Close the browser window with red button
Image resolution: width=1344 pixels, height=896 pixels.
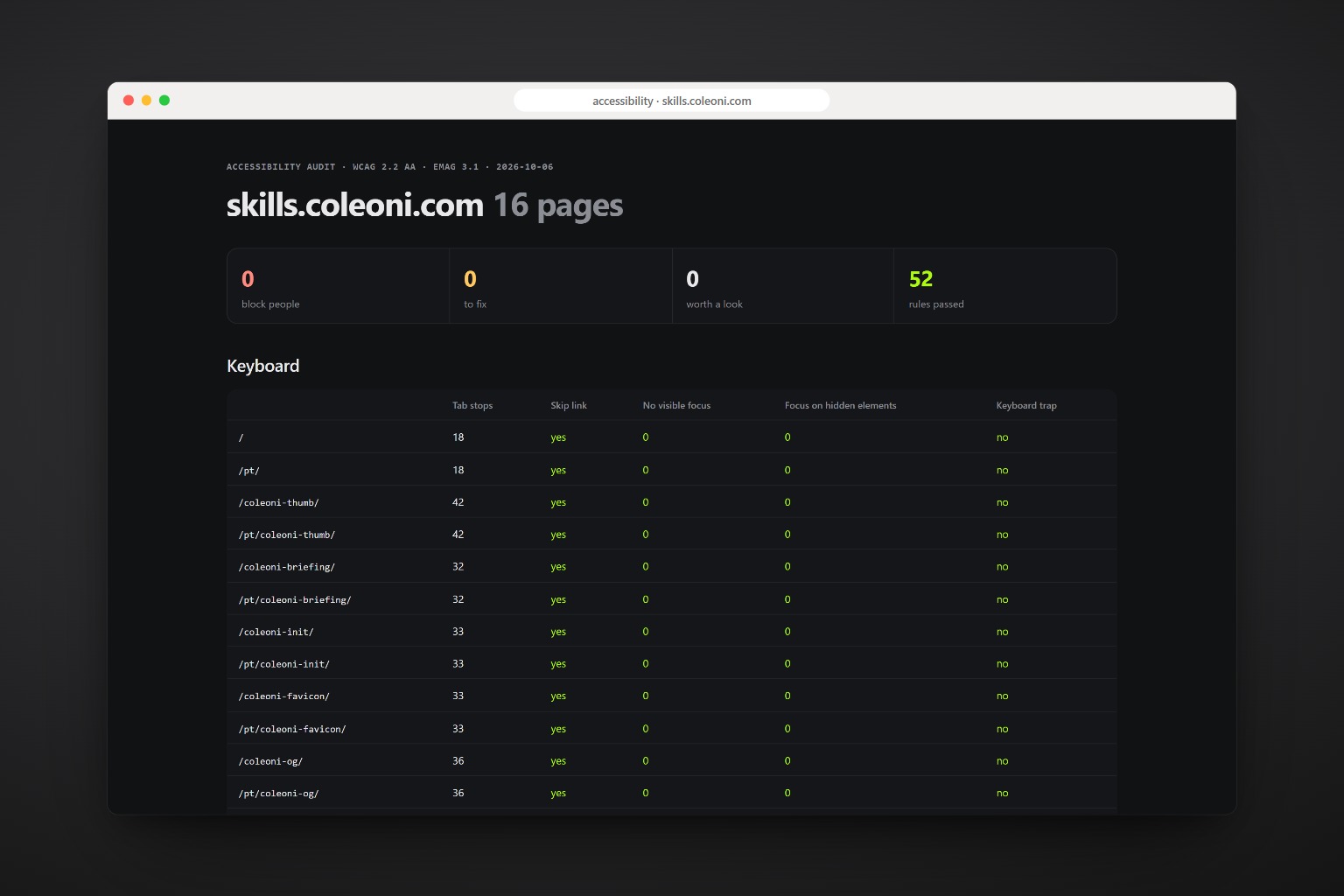pos(129,101)
